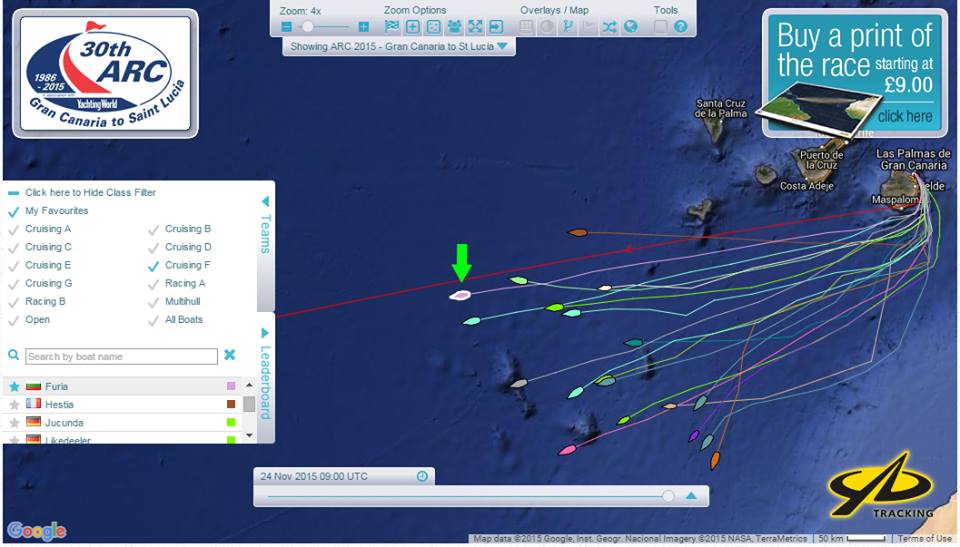
Task: Enable the Racing B class filter
Action: [x=13, y=303]
